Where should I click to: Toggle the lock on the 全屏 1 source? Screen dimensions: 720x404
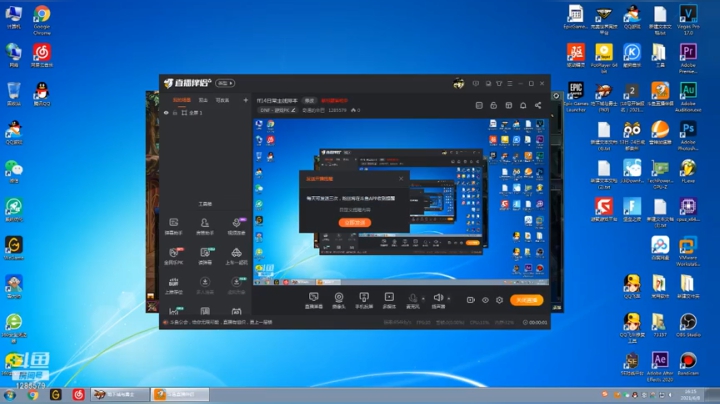pyautogui.click(x=175, y=112)
